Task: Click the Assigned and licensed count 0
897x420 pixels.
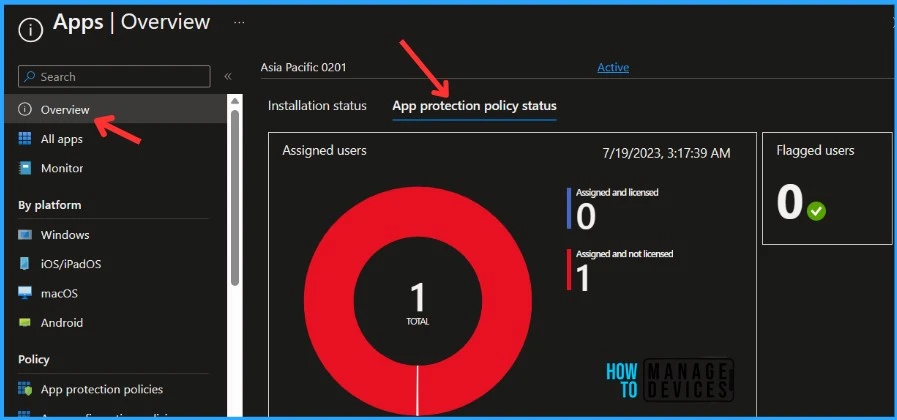Action: [x=586, y=216]
